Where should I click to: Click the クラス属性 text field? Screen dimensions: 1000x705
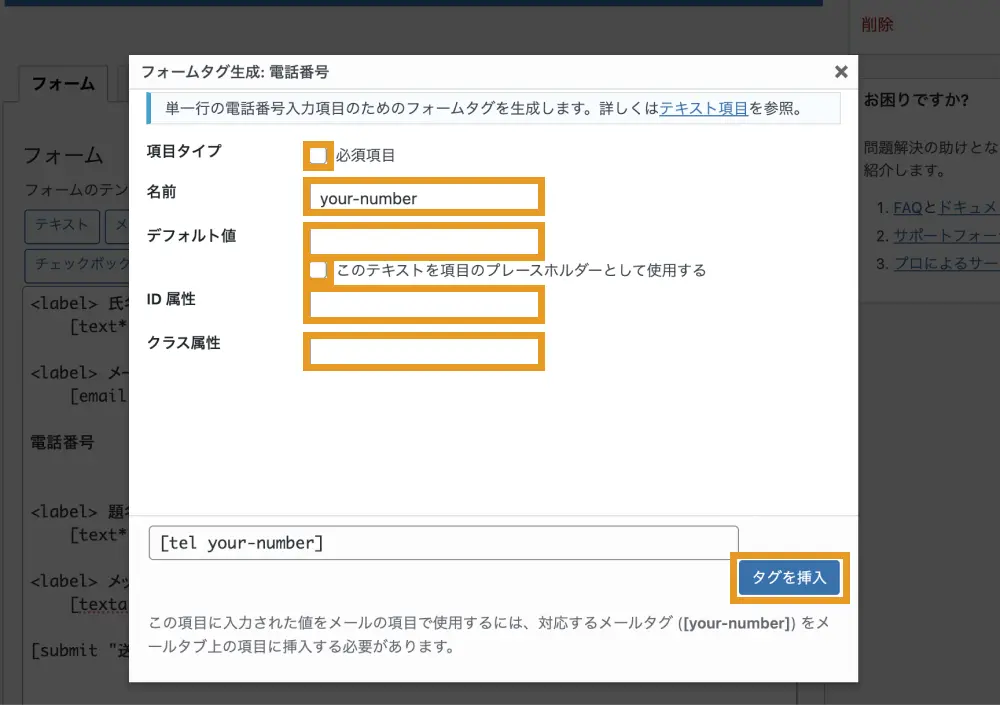(424, 352)
